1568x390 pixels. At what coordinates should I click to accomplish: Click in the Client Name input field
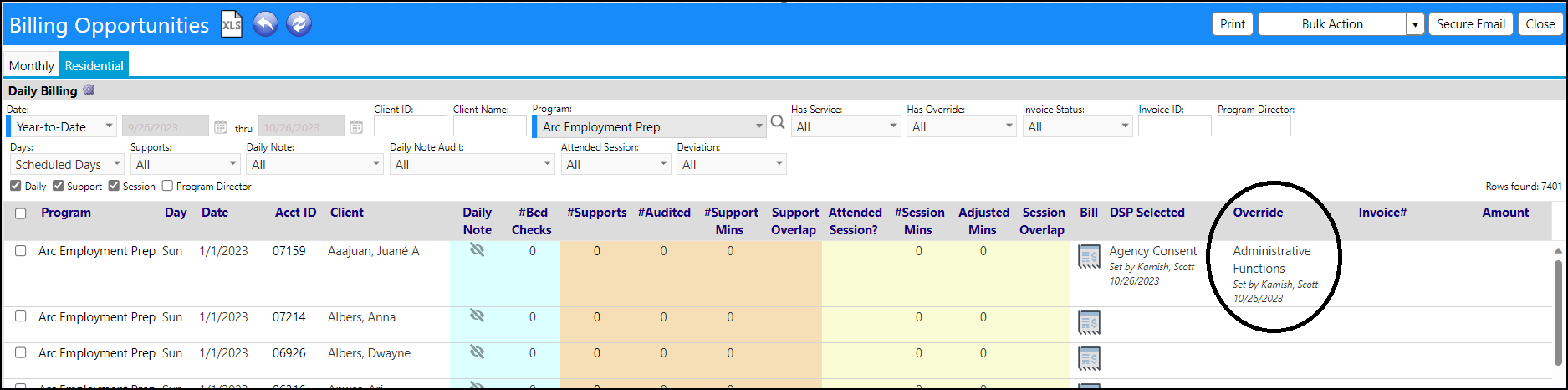point(489,126)
